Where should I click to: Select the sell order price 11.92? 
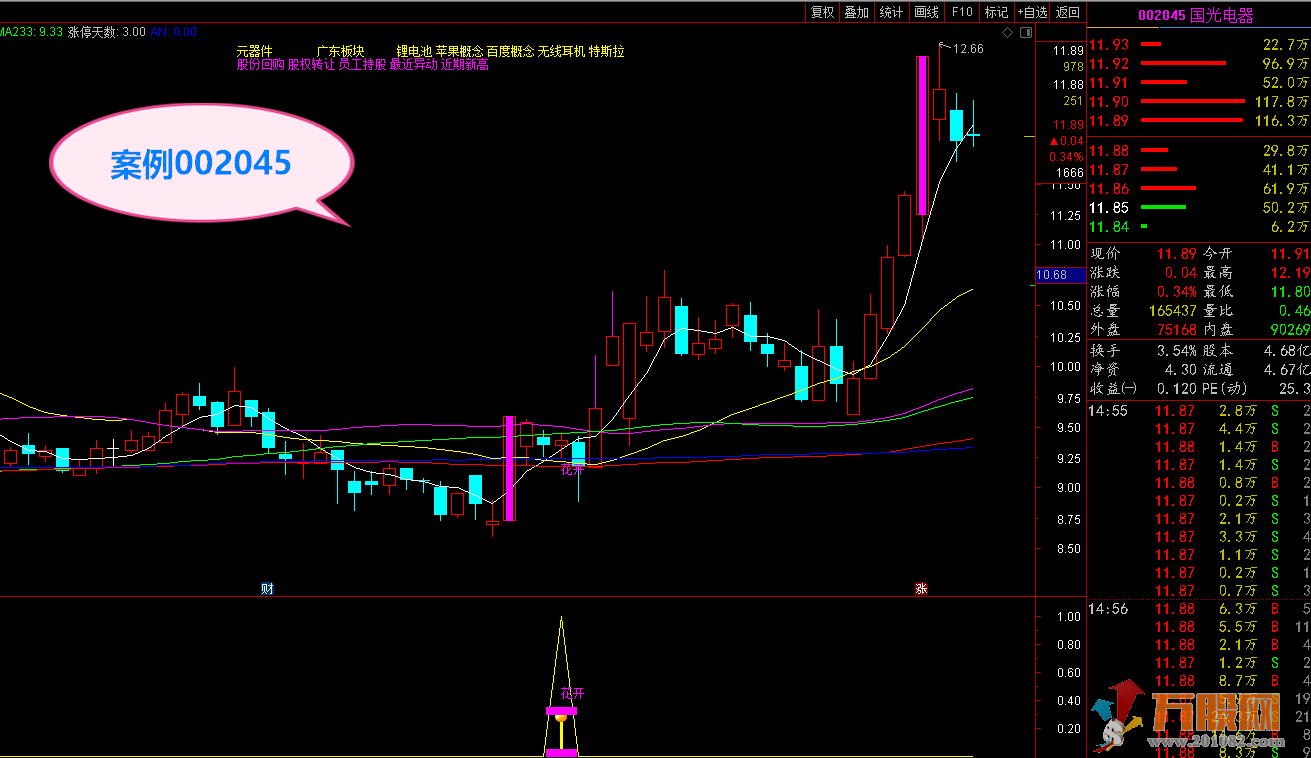pos(1109,63)
